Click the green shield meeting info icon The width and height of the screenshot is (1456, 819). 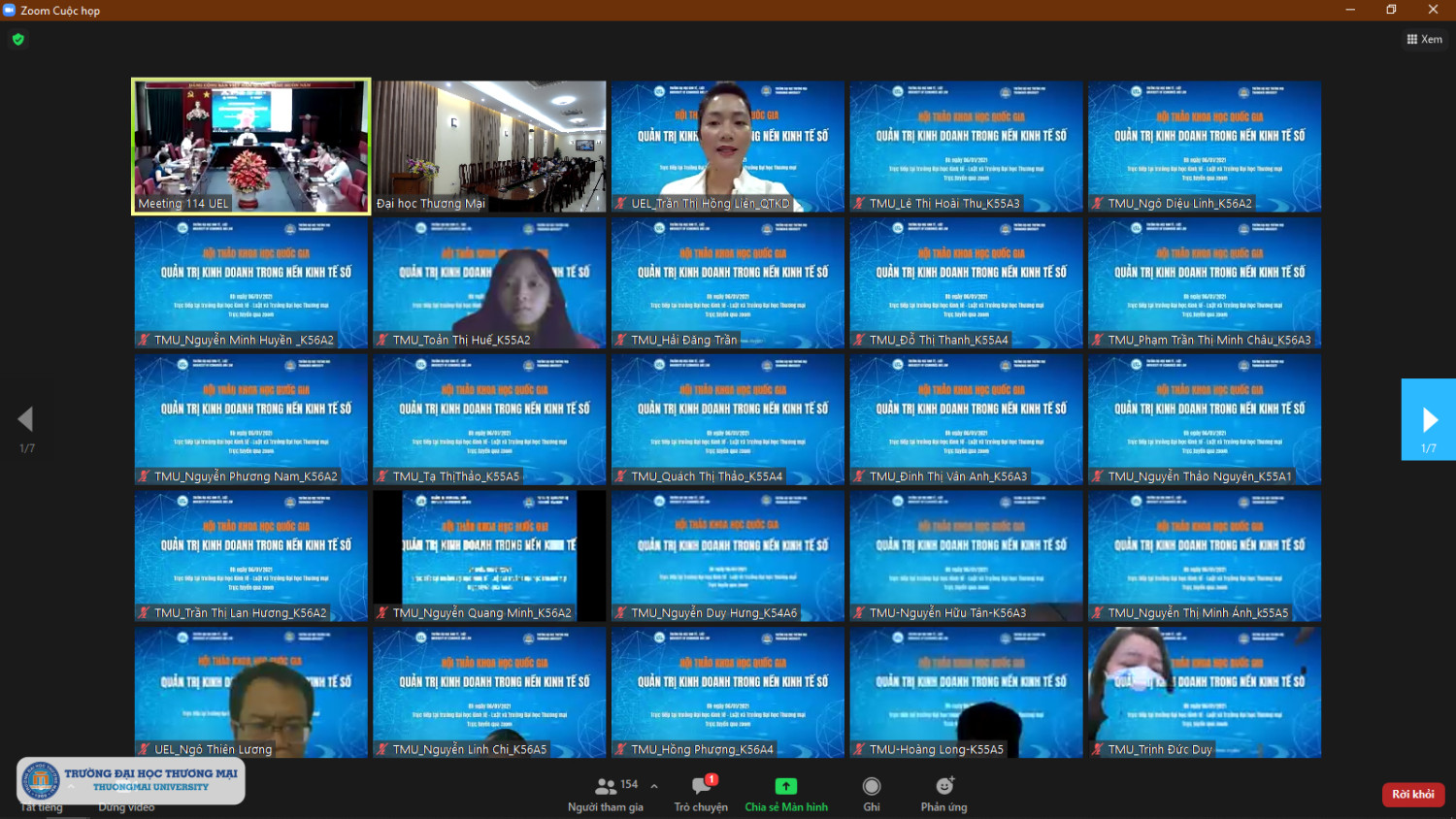pyautogui.click(x=18, y=40)
